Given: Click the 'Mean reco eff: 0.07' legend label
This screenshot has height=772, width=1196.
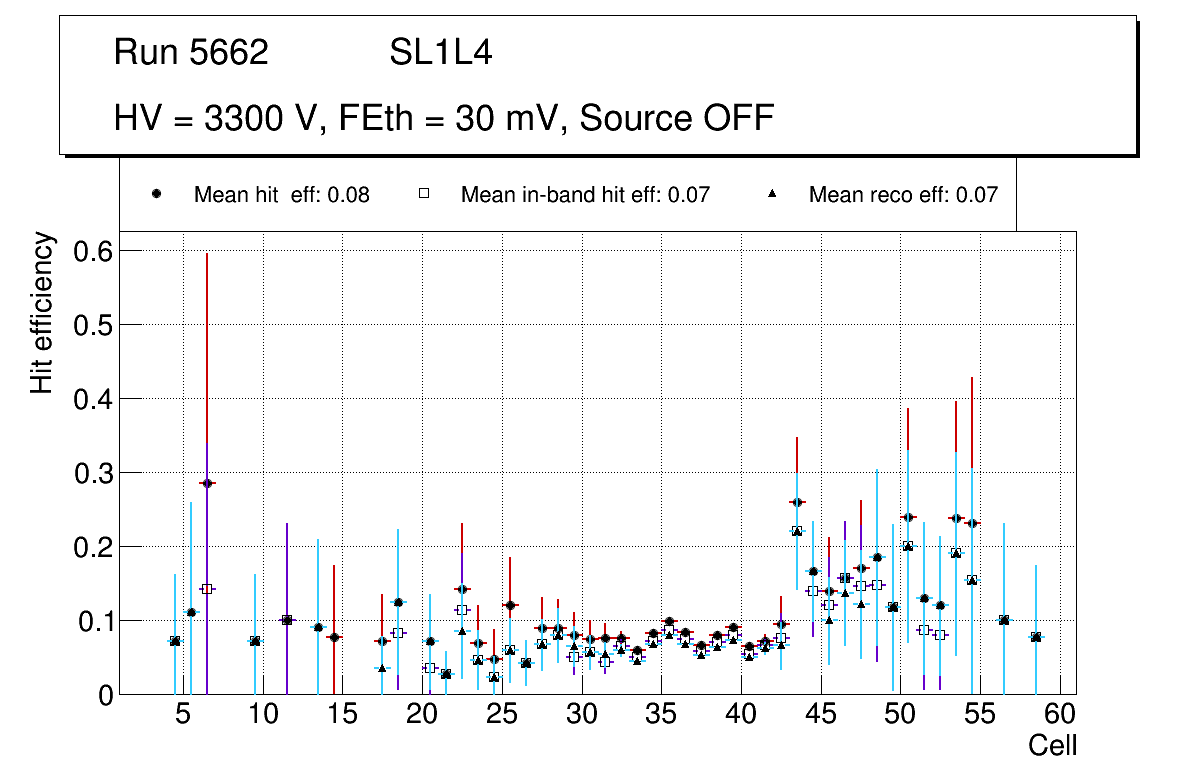Looking at the screenshot, I should [903, 195].
